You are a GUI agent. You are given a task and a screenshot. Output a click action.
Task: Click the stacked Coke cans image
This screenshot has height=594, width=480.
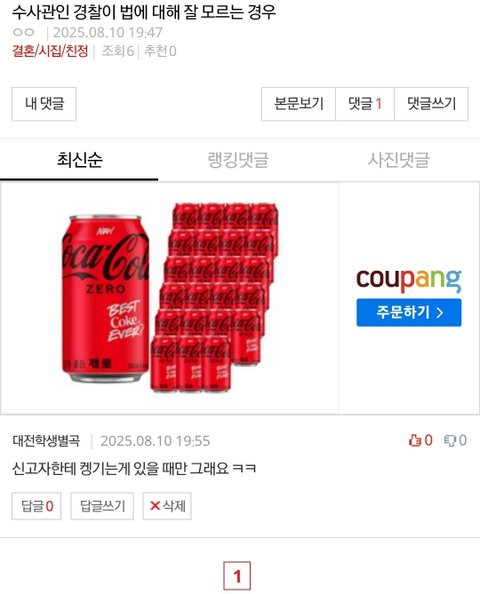(x=214, y=297)
